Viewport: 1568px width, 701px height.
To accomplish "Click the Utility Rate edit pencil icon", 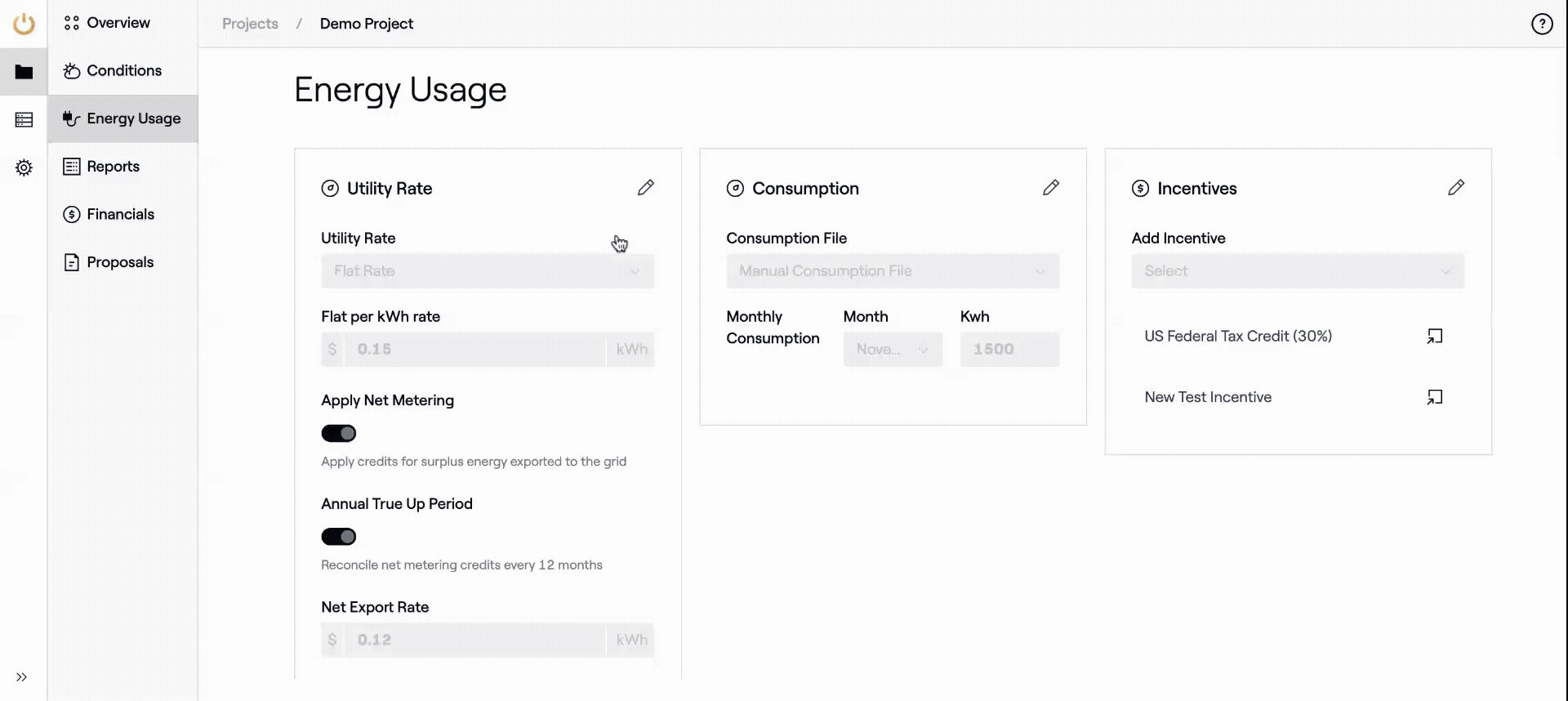I will point(645,188).
